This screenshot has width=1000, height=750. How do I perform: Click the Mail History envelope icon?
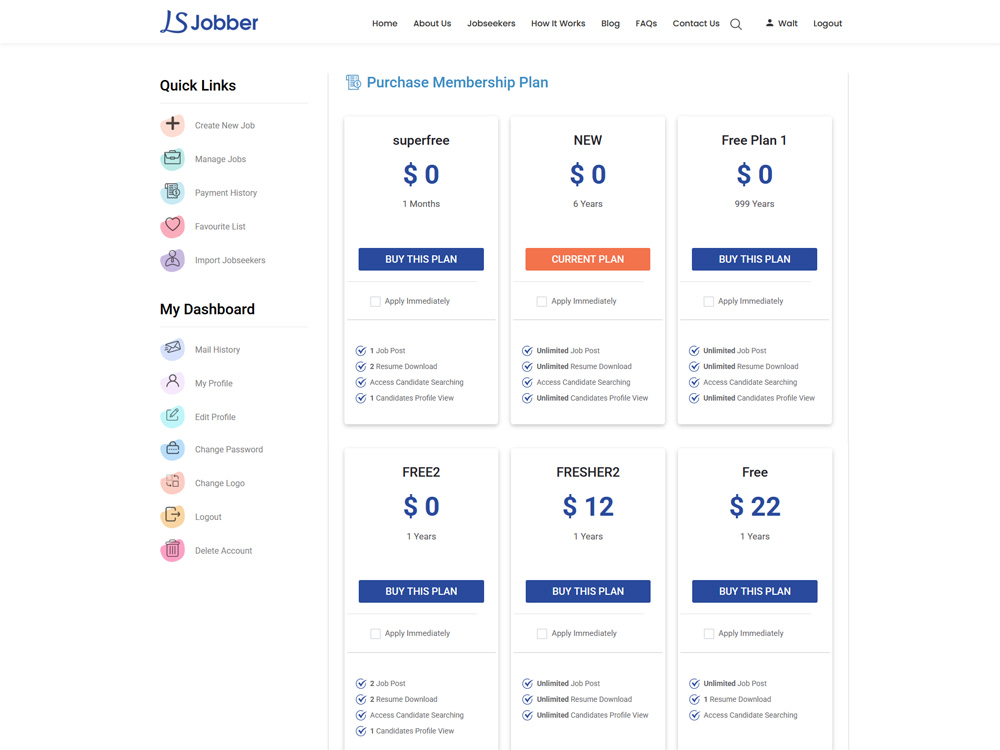coord(172,349)
